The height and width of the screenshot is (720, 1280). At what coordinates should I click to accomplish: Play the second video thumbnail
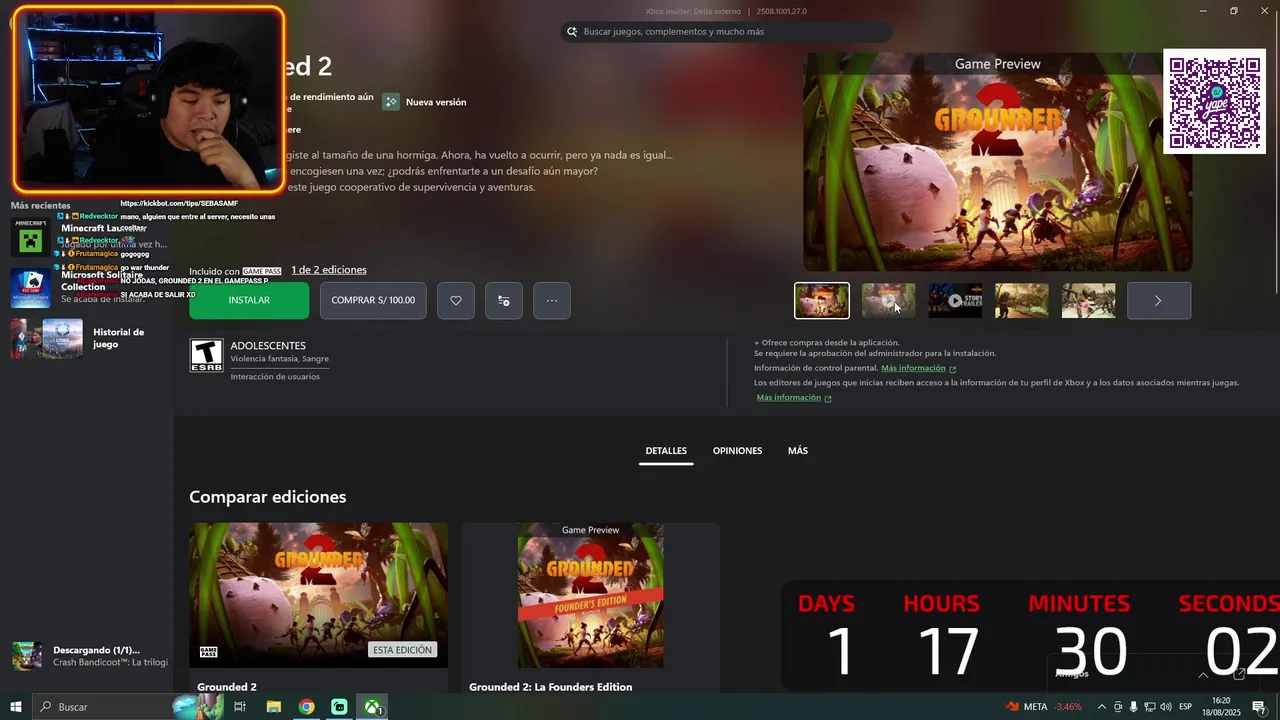coord(889,300)
